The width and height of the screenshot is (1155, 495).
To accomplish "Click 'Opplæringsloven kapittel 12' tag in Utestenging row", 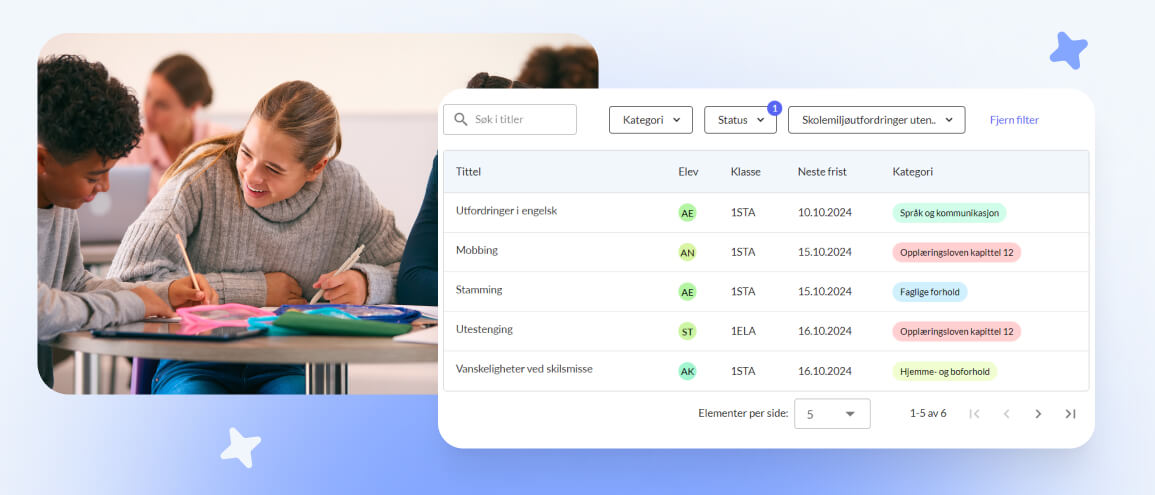I will 956,331.
